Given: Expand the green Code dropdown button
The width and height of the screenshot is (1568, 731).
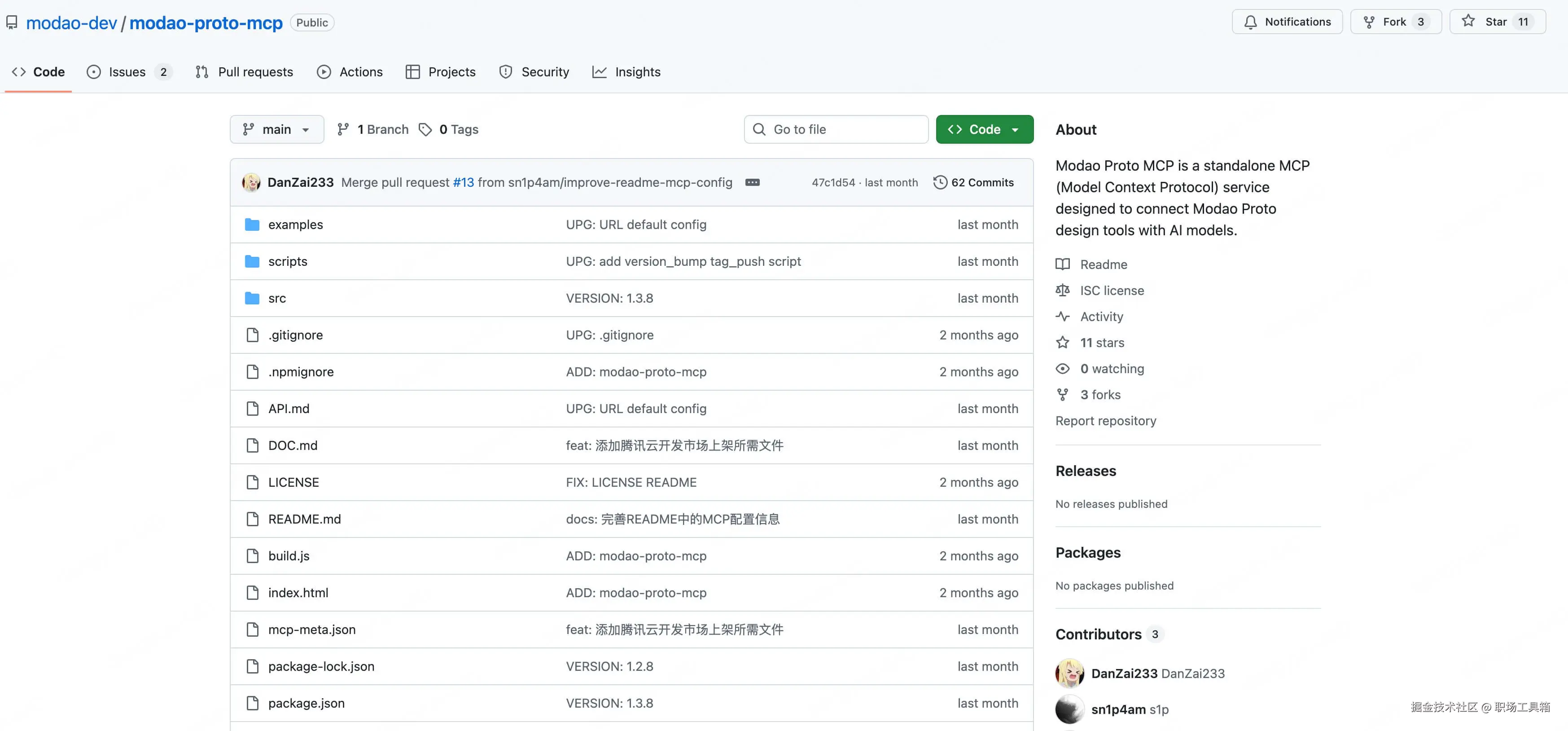Looking at the screenshot, I should coord(984,129).
